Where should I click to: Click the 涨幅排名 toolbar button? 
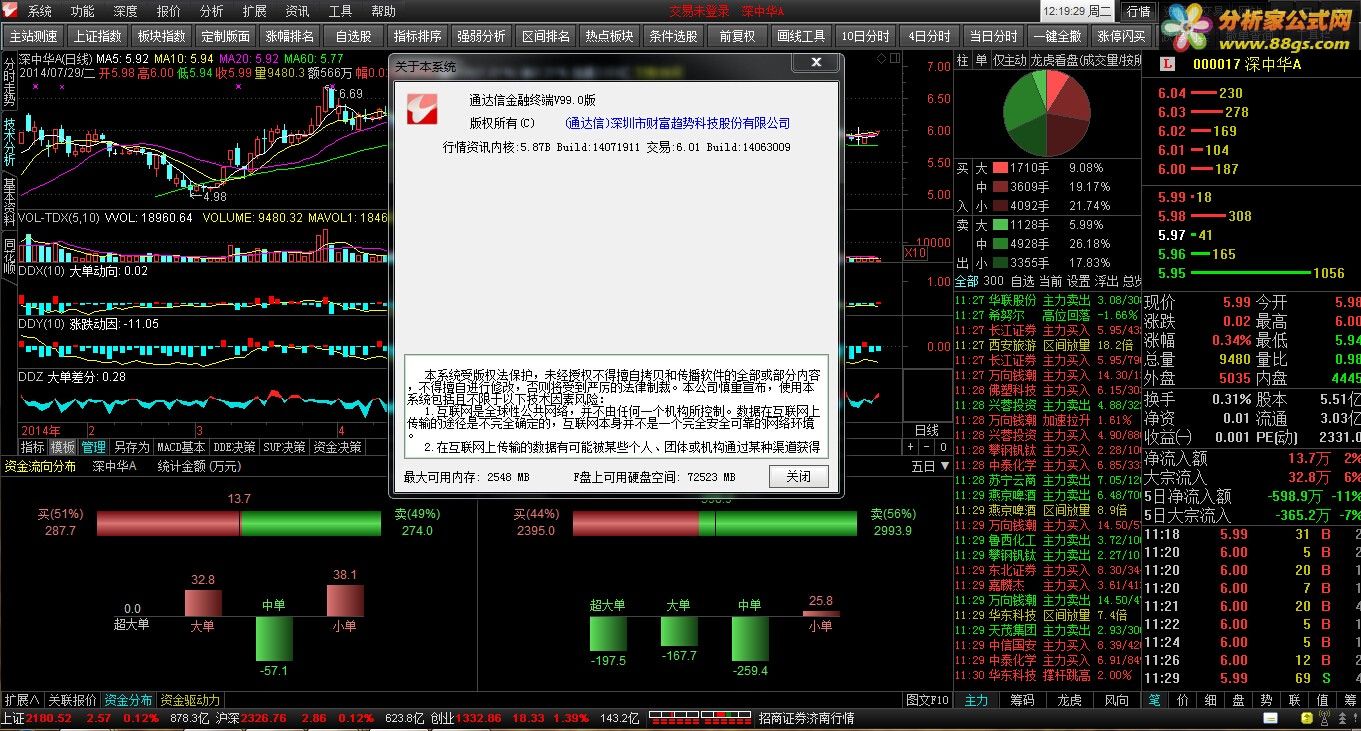(290, 36)
